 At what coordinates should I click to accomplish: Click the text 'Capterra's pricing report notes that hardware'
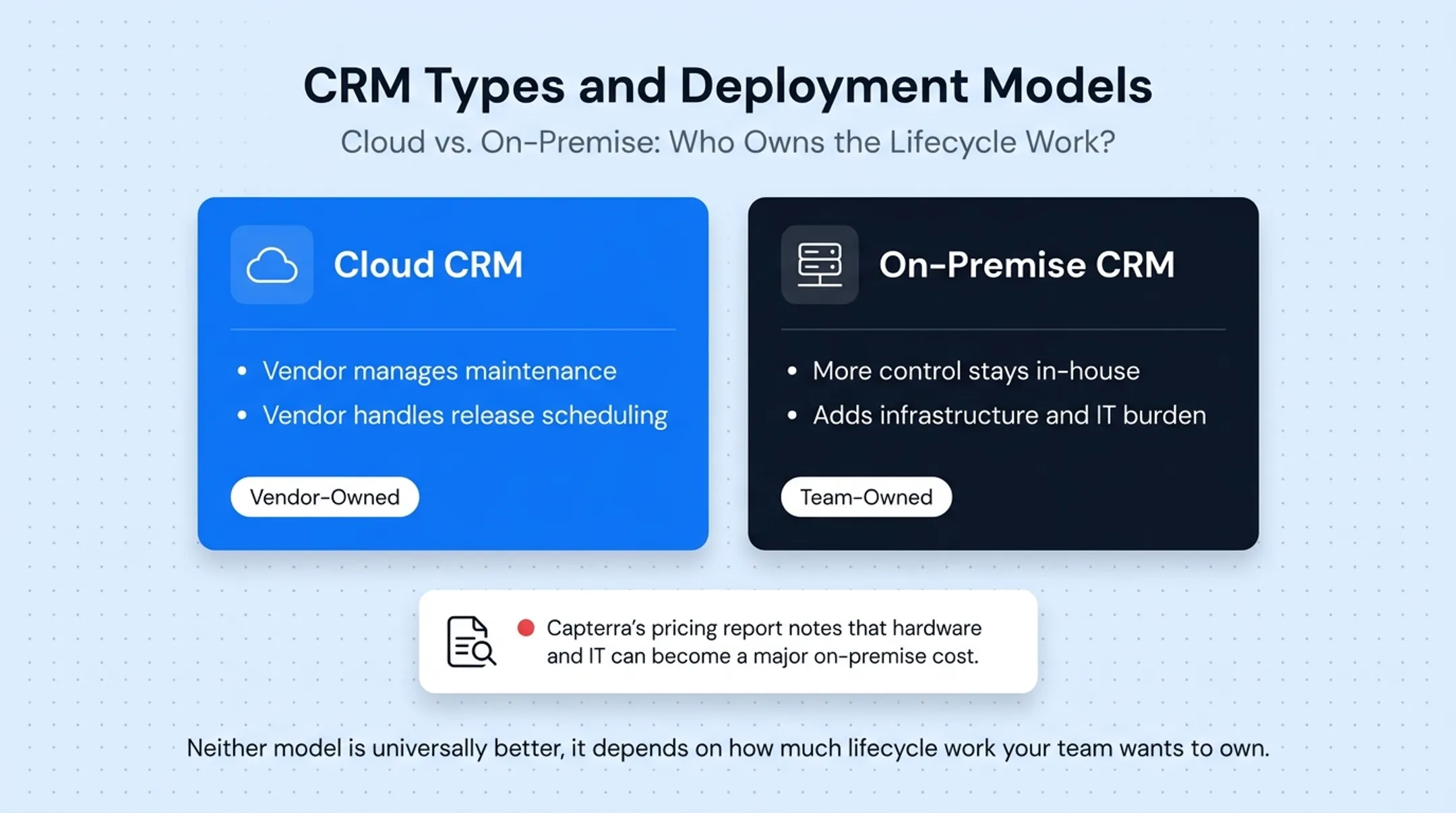[764, 628]
